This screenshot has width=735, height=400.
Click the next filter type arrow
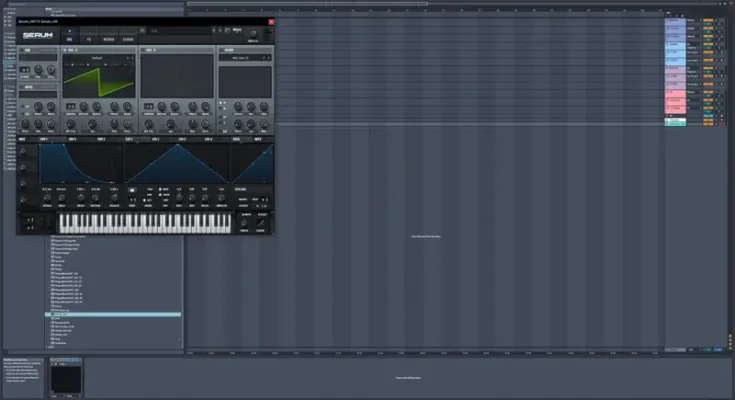[270, 57]
